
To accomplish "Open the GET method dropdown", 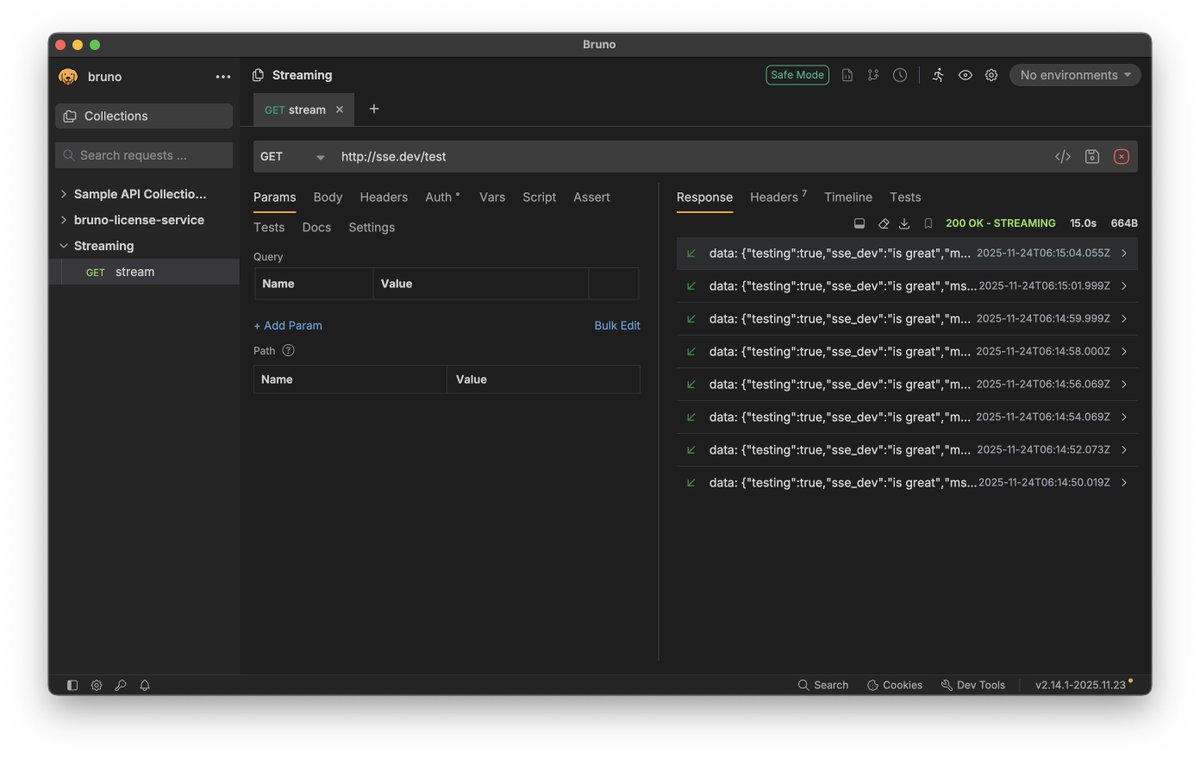I will point(292,157).
